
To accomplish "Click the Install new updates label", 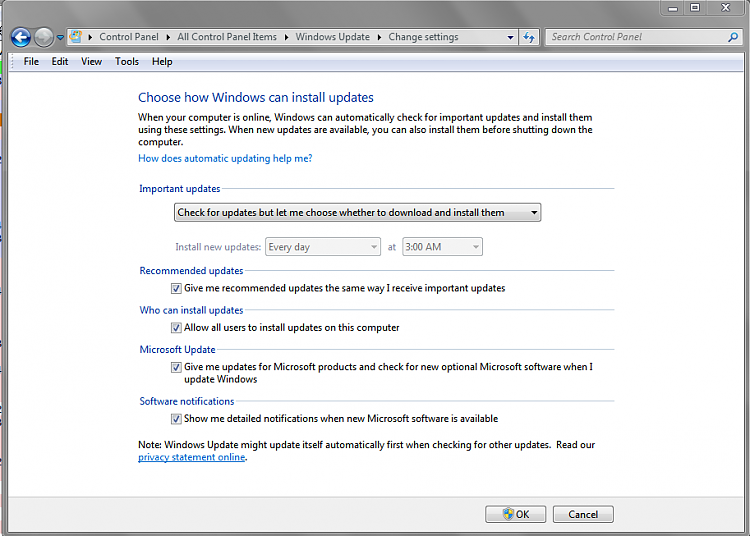I will (218, 247).
